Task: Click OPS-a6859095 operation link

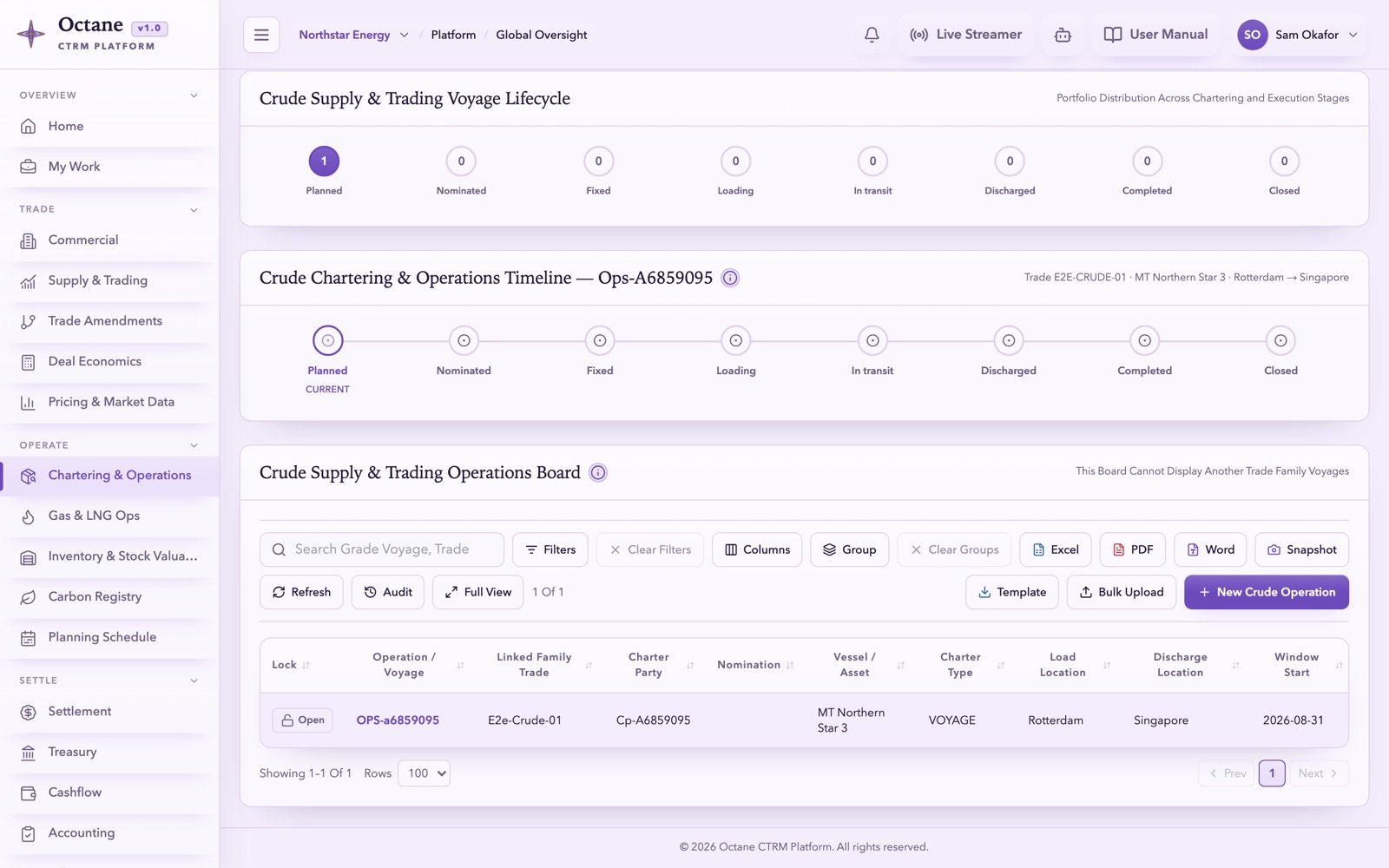Action: point(398,720)
